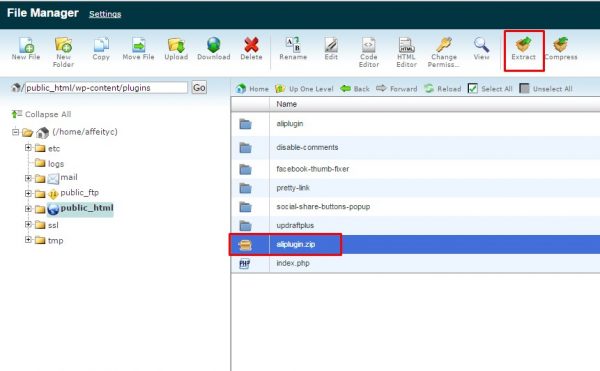Open the Edit tool
This screenshot has height=371, width=600.
click(x=331, y=49)
